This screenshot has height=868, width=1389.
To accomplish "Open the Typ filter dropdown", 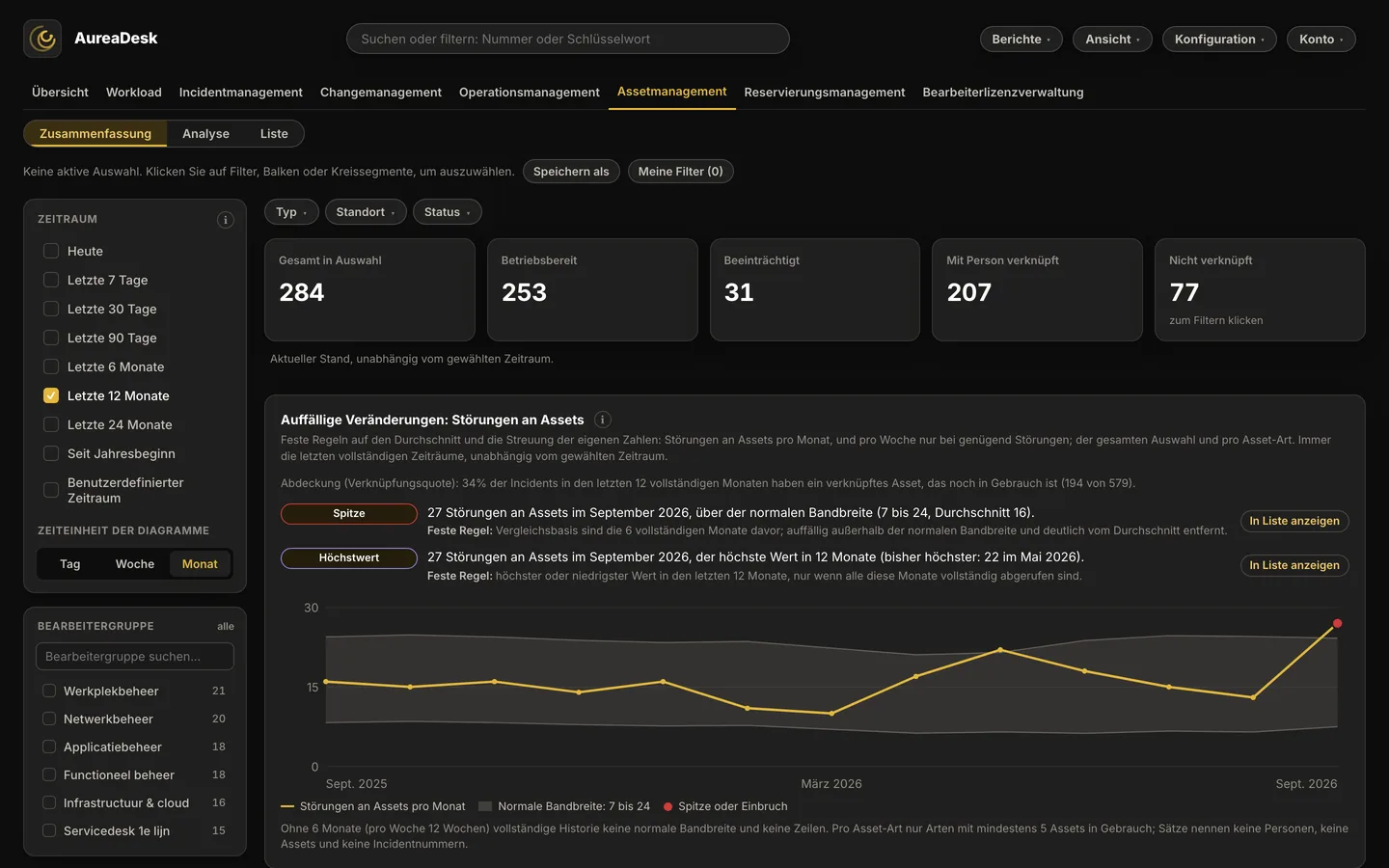I will [291, 212].
